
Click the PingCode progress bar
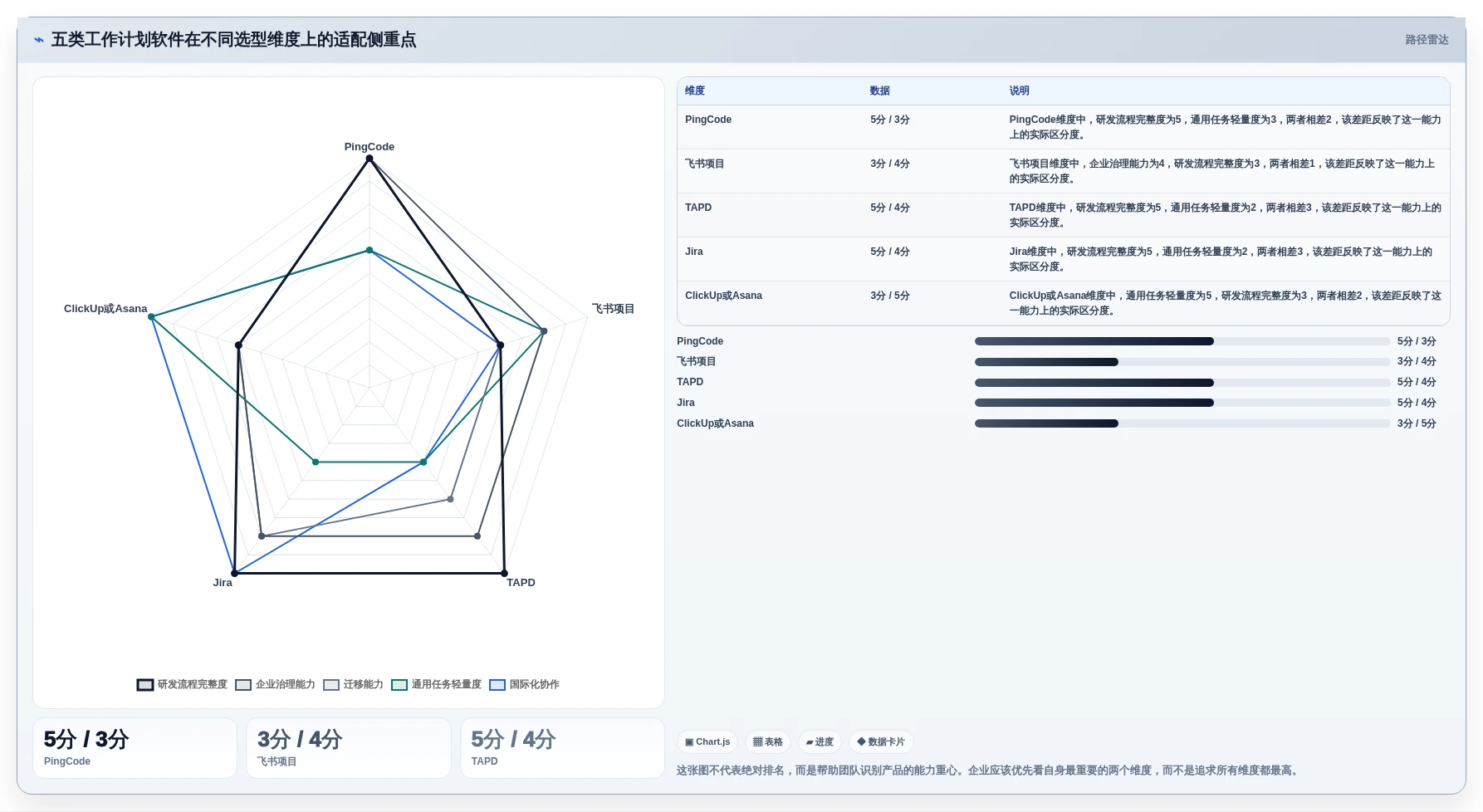1182,341
